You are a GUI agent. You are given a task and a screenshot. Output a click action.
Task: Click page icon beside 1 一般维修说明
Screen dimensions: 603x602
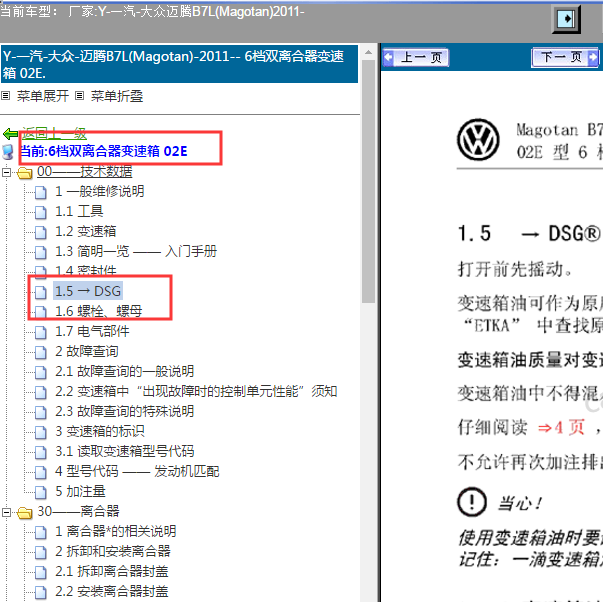pos(41,192)
